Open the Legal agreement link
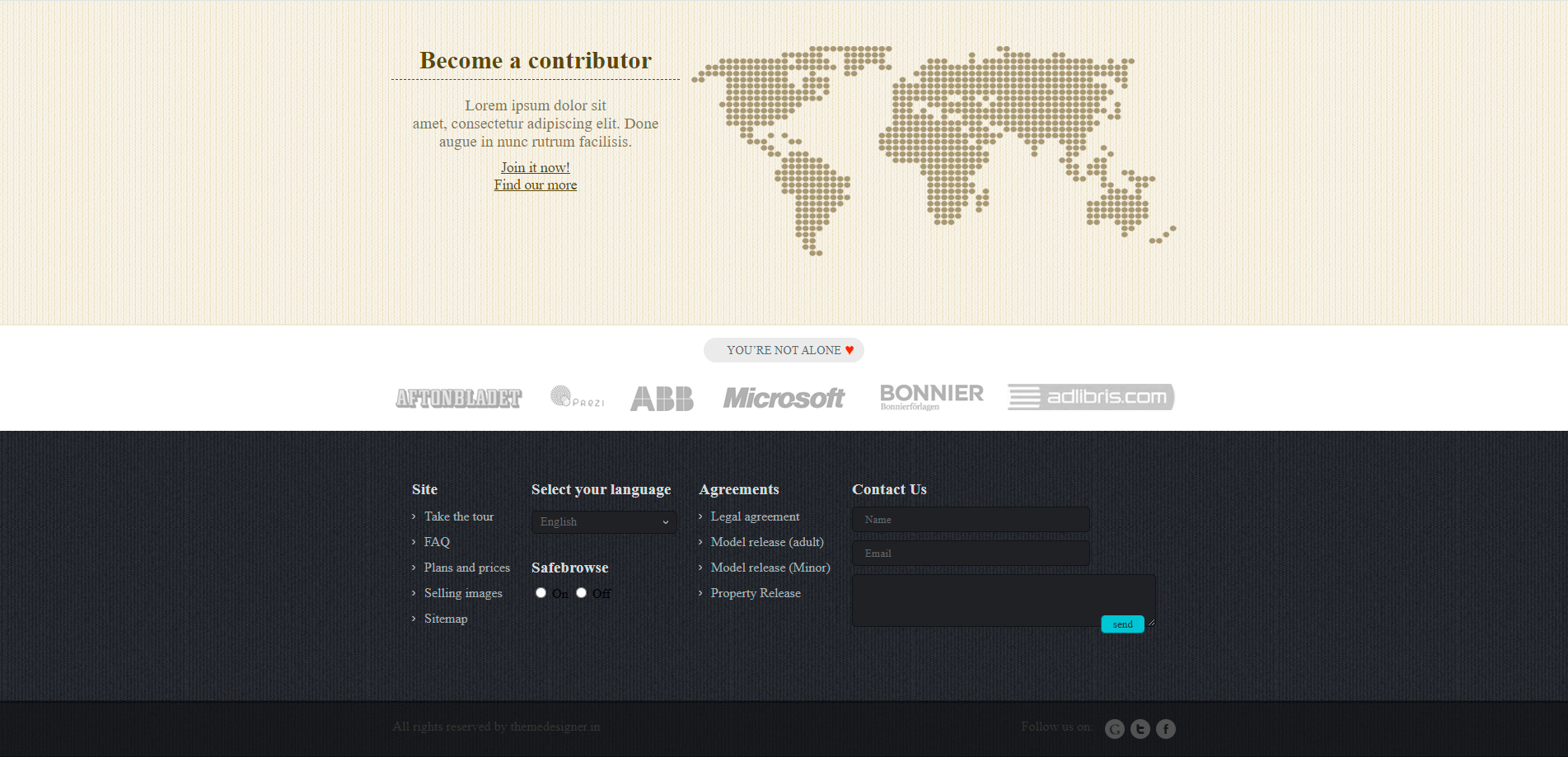The width and height of the screenshot is (1568, 757). 756,516
